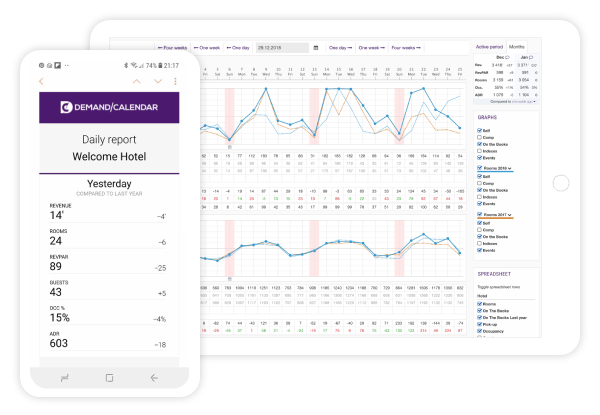Toggle the Rooms 2018 series checkbox
Viewport: 600px width, 415px height.
pos(478,169)
